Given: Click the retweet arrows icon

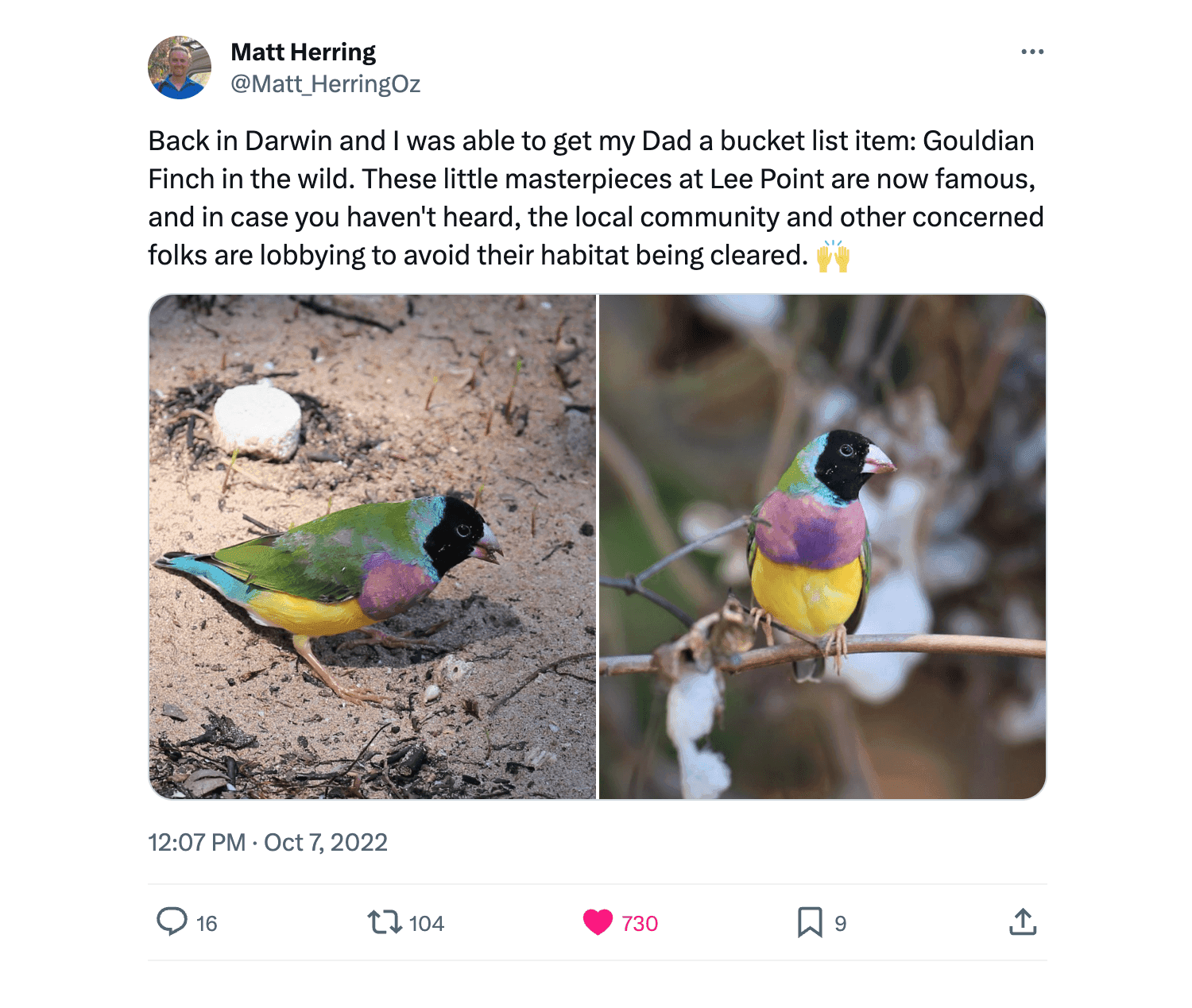Looking at the screenshot, I should click(385, 922).
